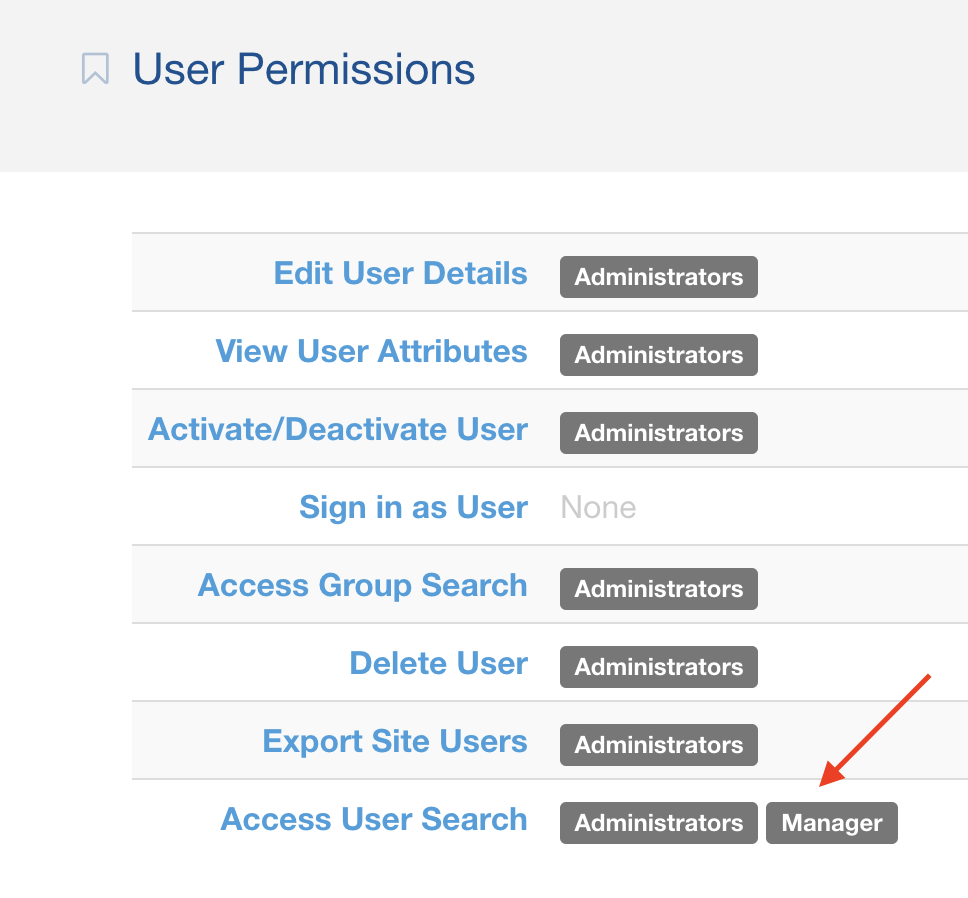
Task: Click Administrators badge for Activate/Deactivate User
Action: (659, 433)
